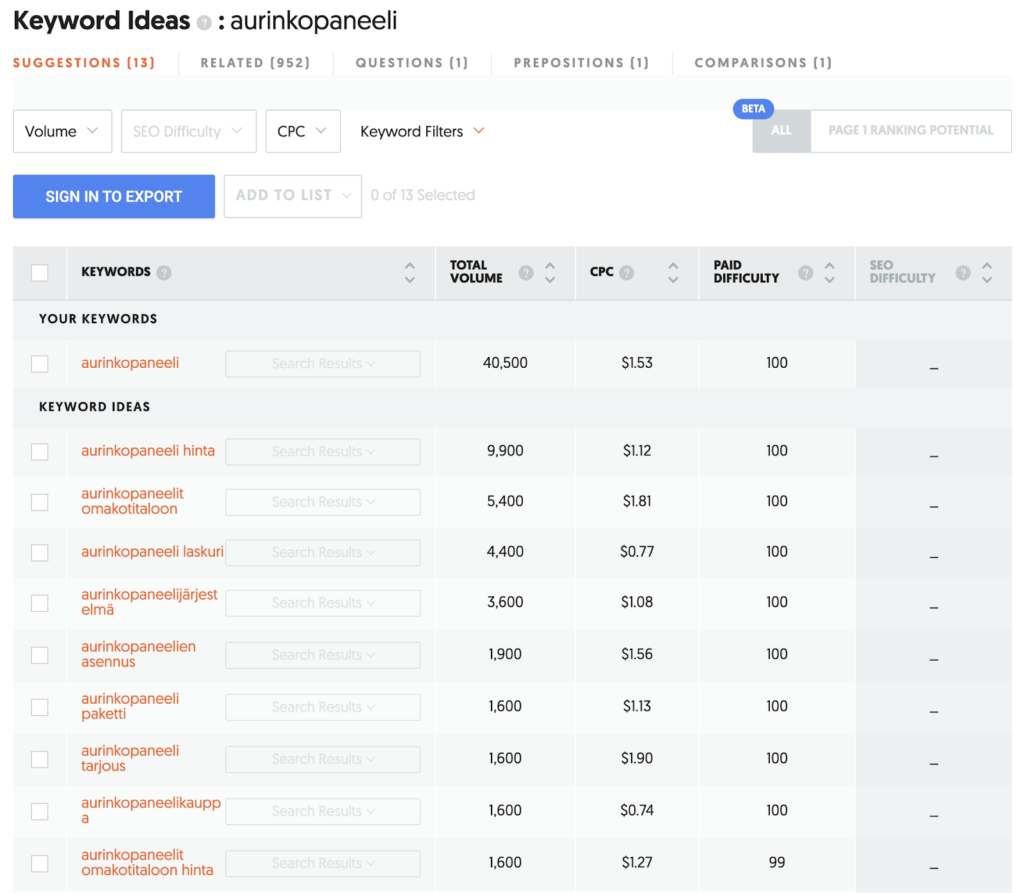
Task: Open the CPC filter dropdown
Action: coord(302,131)
